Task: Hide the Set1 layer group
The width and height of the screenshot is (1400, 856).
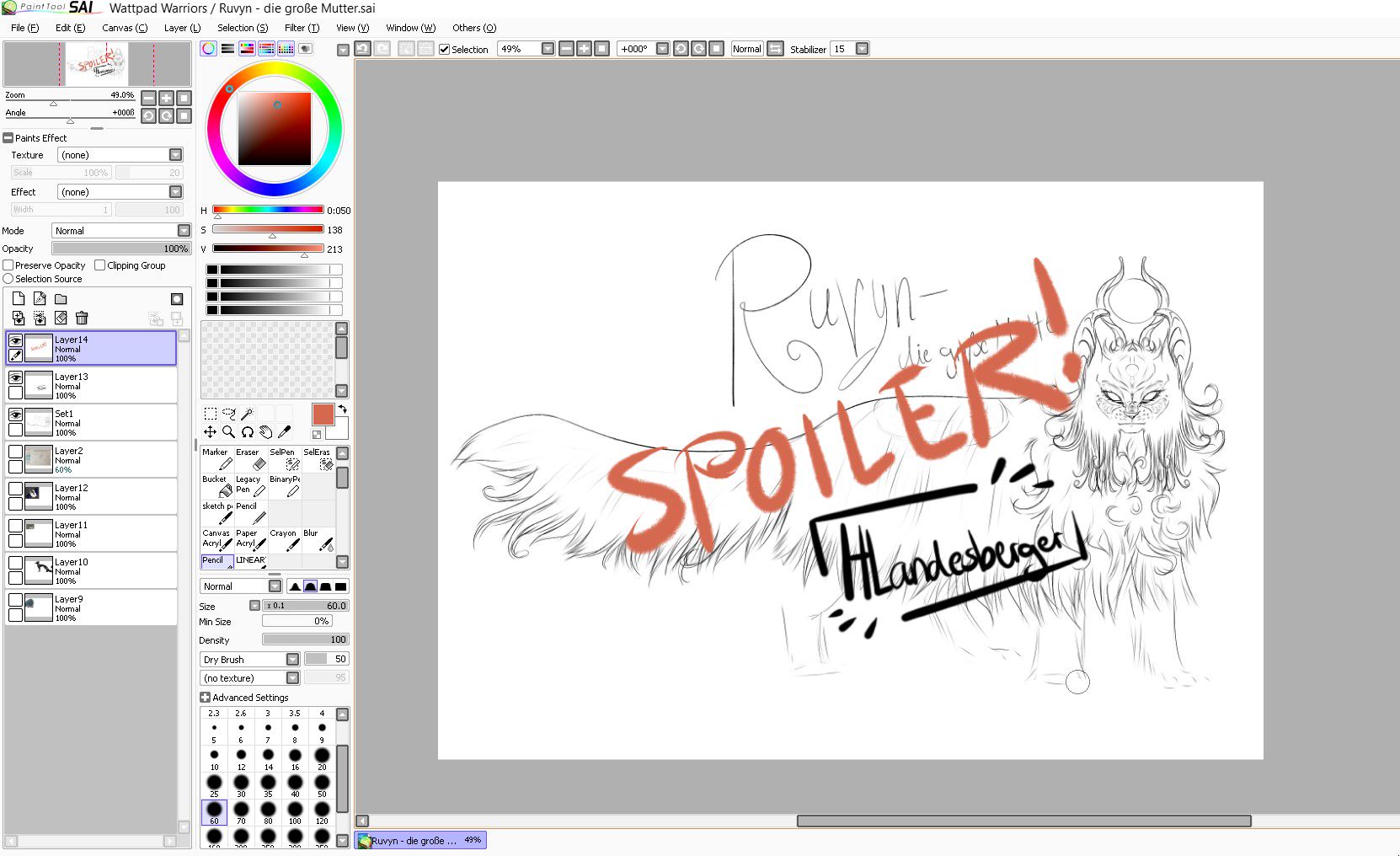Action: (15, 415)
